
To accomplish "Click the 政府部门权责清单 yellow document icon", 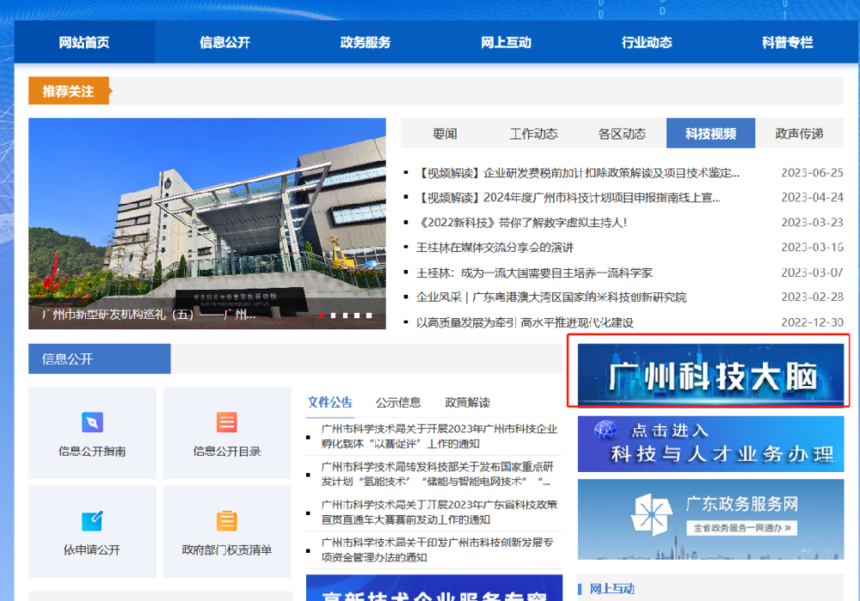I will point(227,520).
